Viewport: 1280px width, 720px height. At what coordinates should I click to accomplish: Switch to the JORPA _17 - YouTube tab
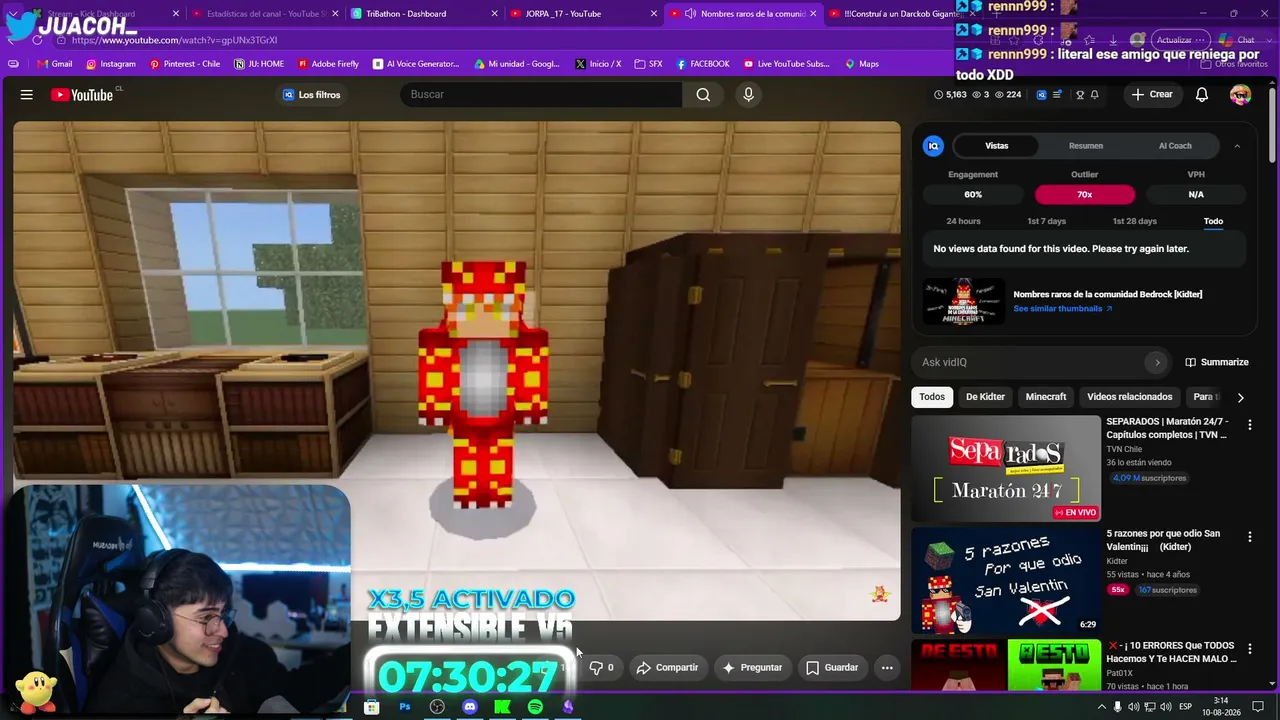(584, 14)
